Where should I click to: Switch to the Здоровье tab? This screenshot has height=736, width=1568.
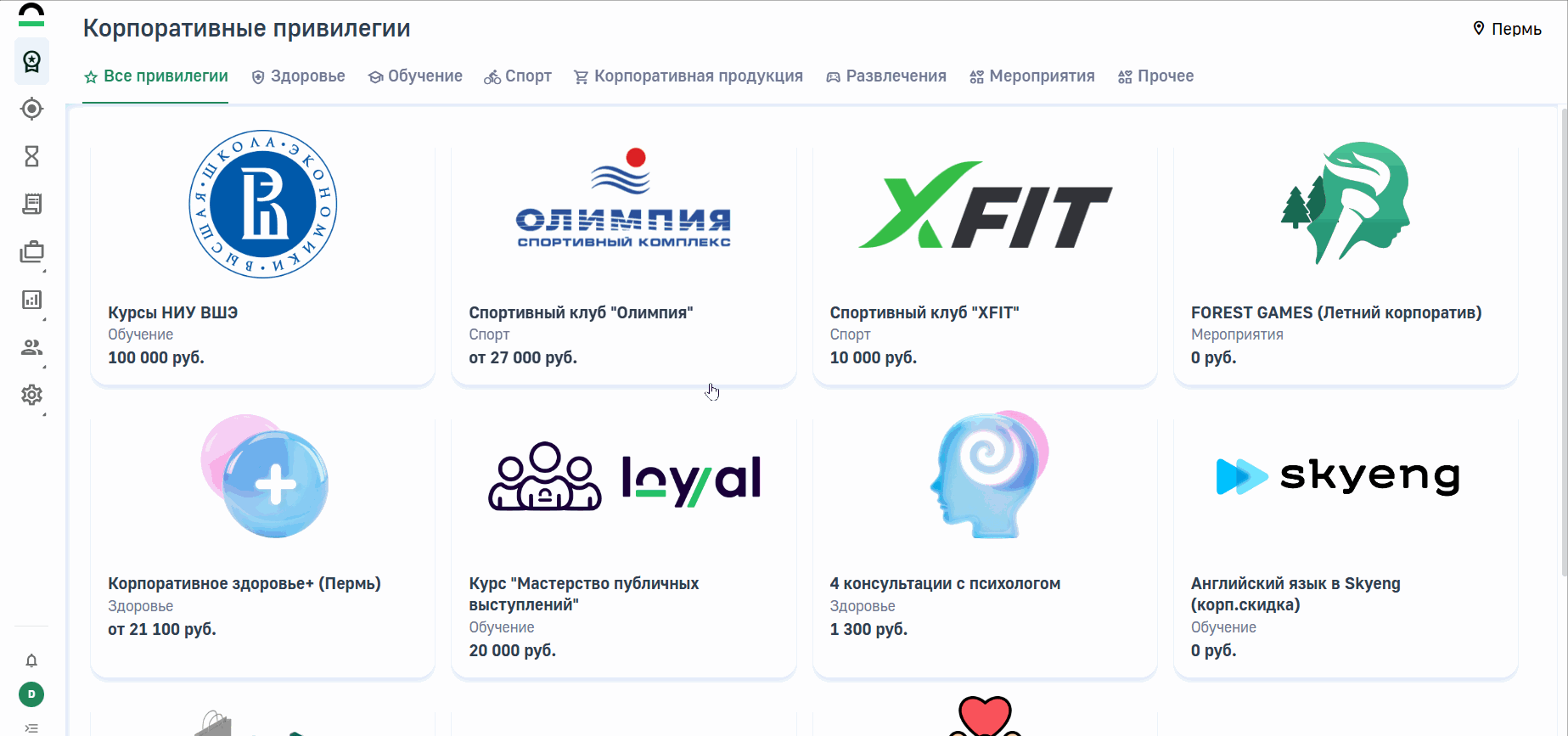pyautogui.click(x=299, y=76)
